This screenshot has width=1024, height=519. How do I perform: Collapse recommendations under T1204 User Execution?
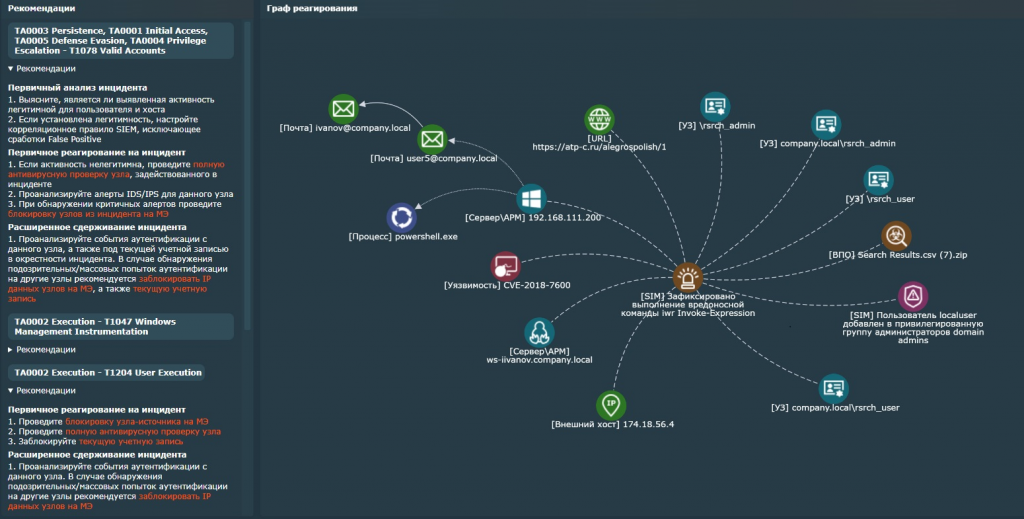pos(42,391)
